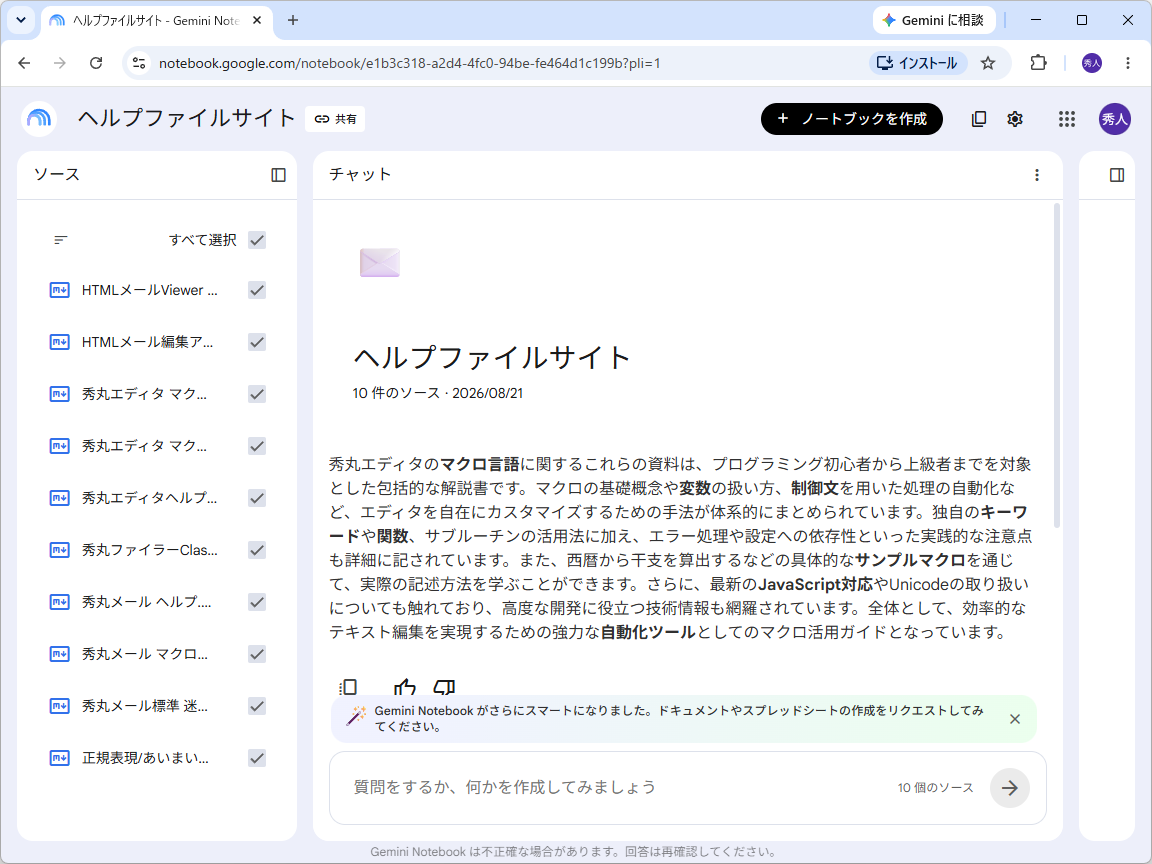Click the envelope notebook emoji icon
This screenshot has height=864, width=1152.
(x=380, y=263)
